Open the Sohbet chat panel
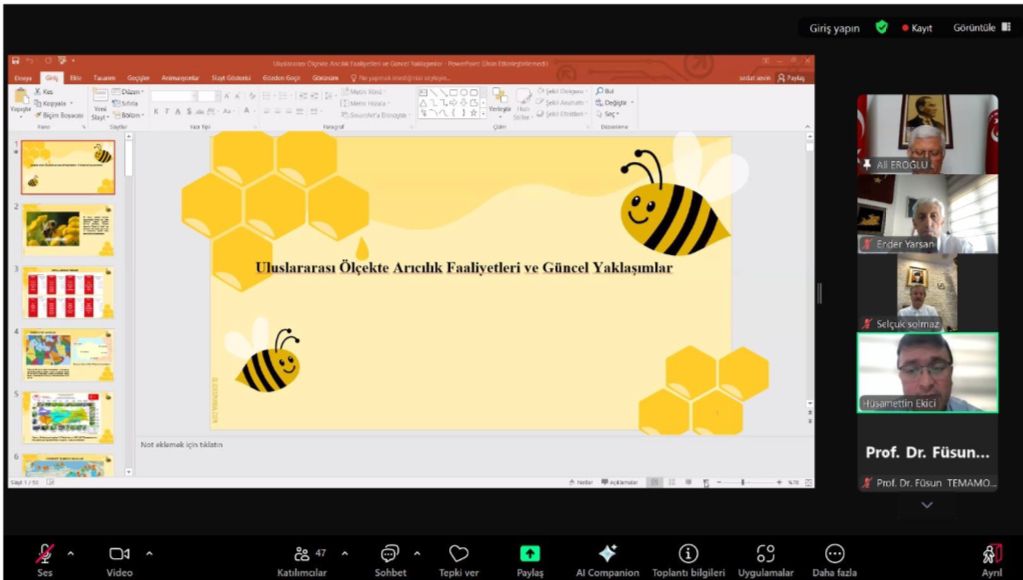The image size is (1023, 580). [x=390, y=560]
